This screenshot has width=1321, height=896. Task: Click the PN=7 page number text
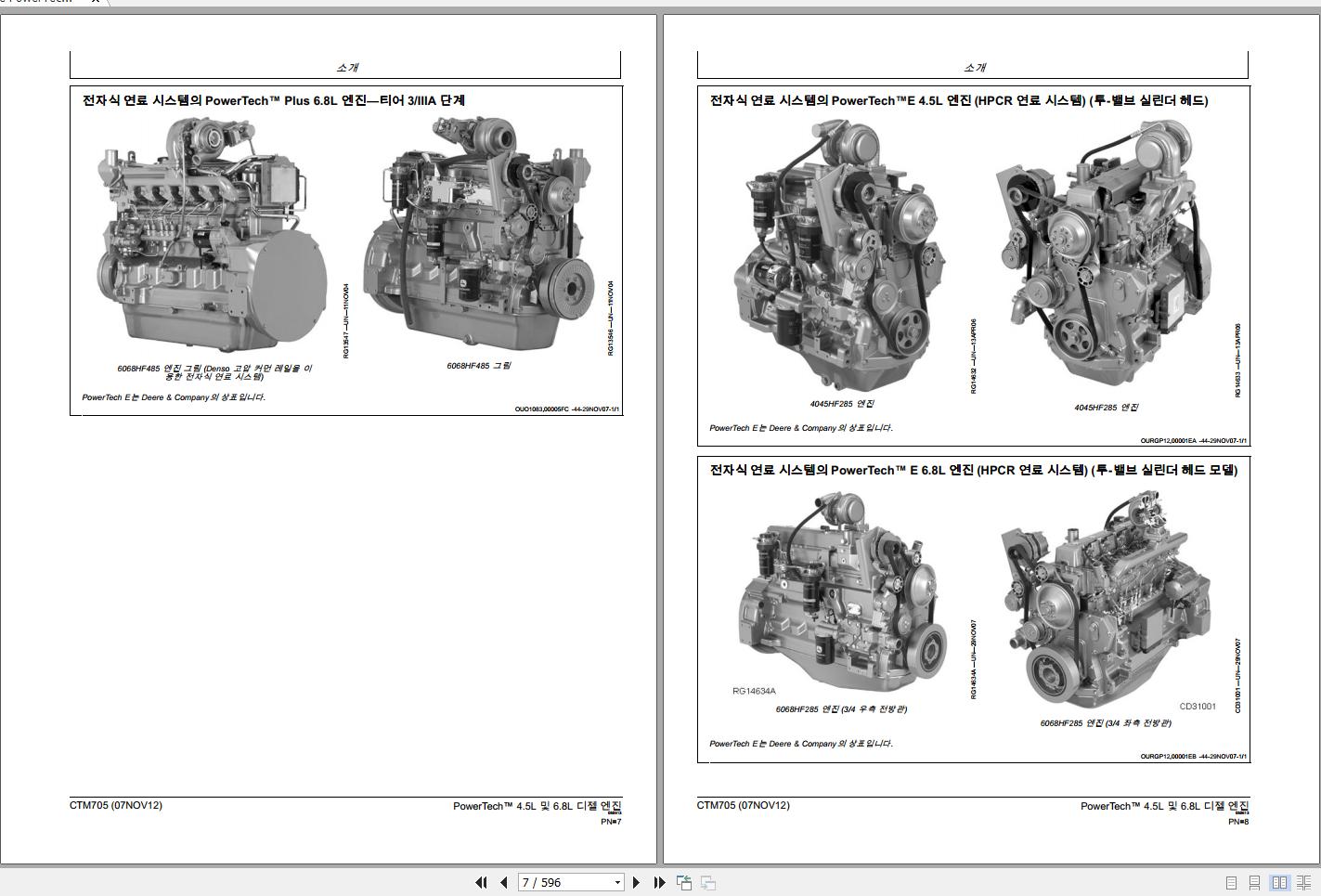point(611,821)
